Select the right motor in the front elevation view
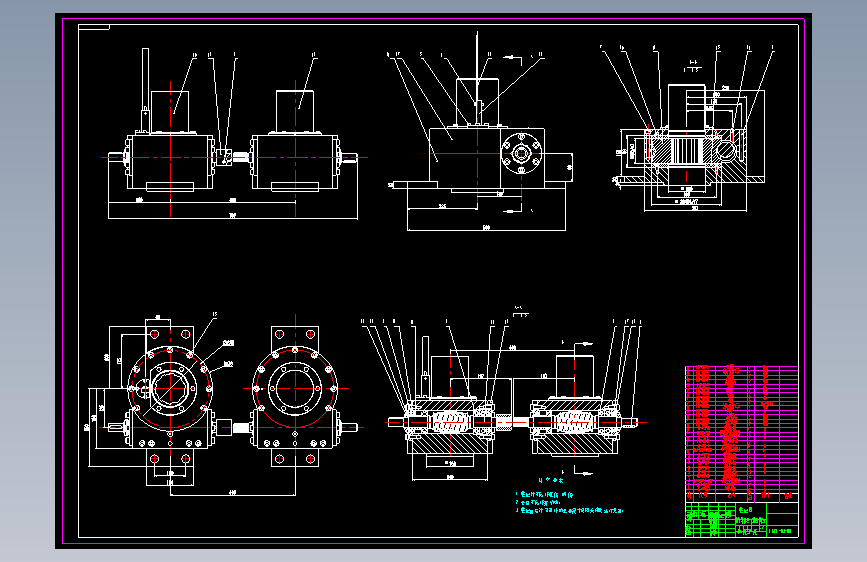Viewport: 867px width, 562px height. (x=295, y=112)
